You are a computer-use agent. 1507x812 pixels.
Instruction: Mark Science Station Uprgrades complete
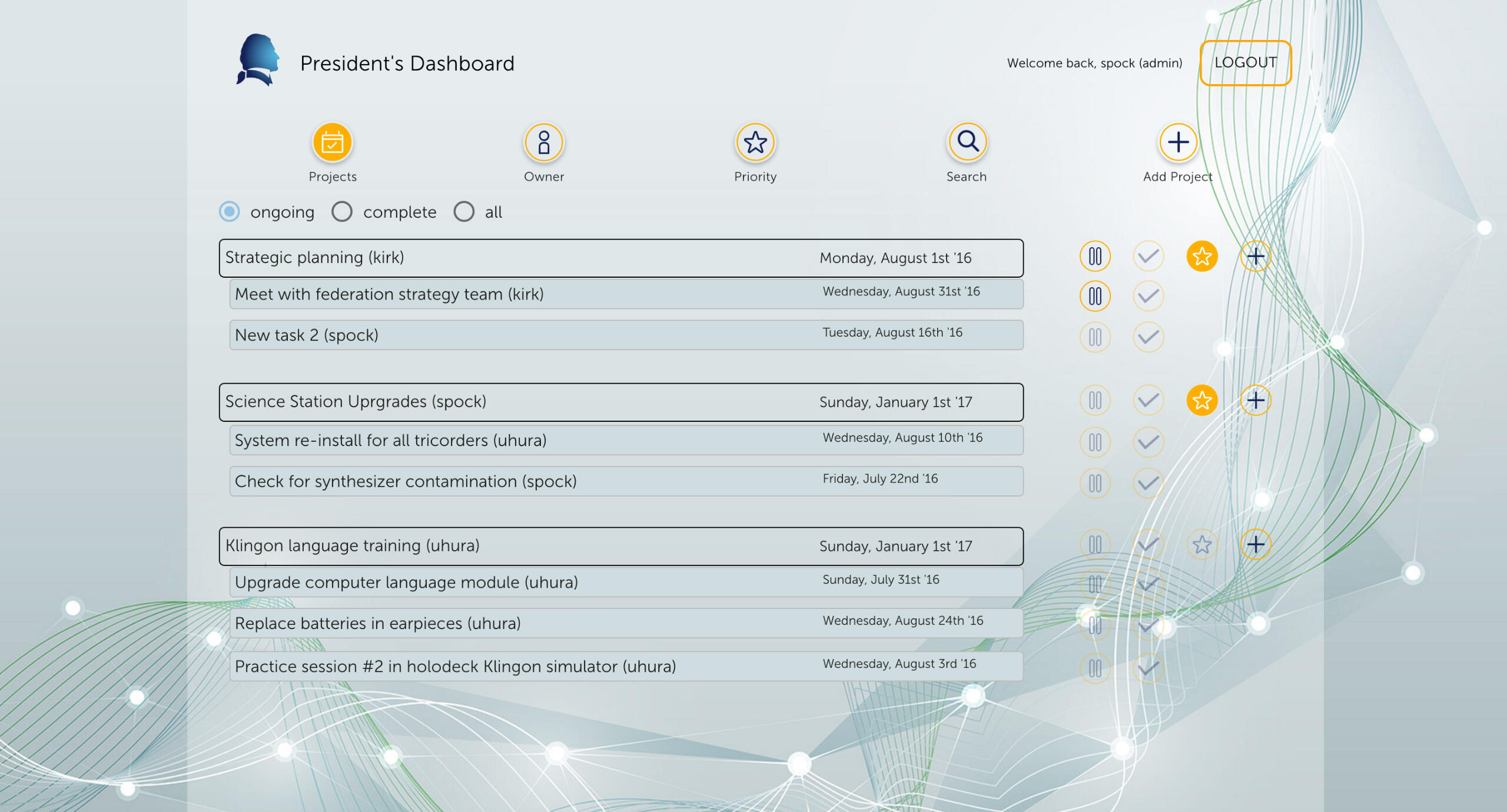pos(1148,401)
